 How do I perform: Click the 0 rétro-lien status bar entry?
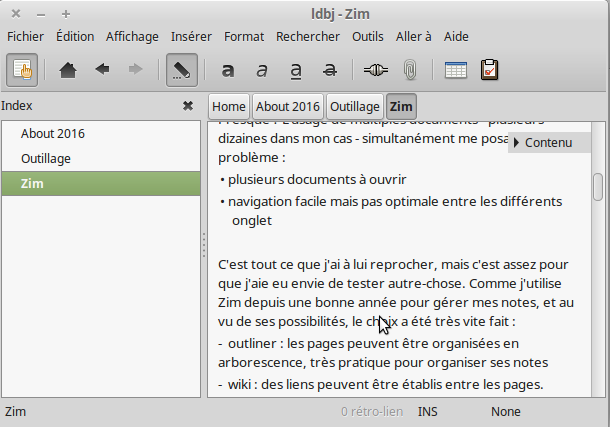click(372, 411)
